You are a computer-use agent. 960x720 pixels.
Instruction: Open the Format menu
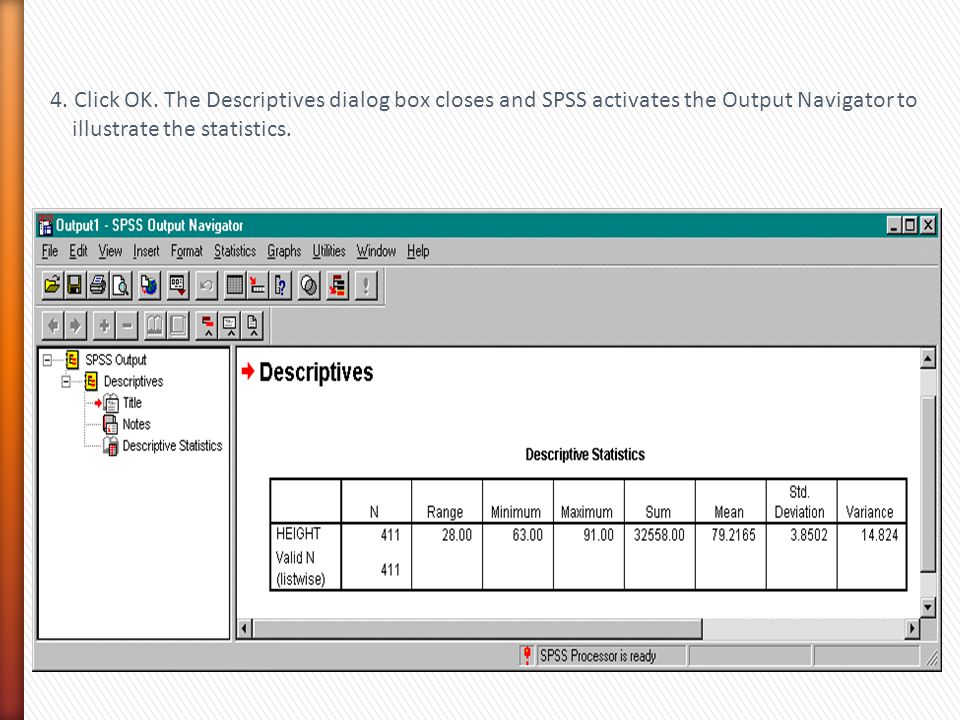[186, 251]
